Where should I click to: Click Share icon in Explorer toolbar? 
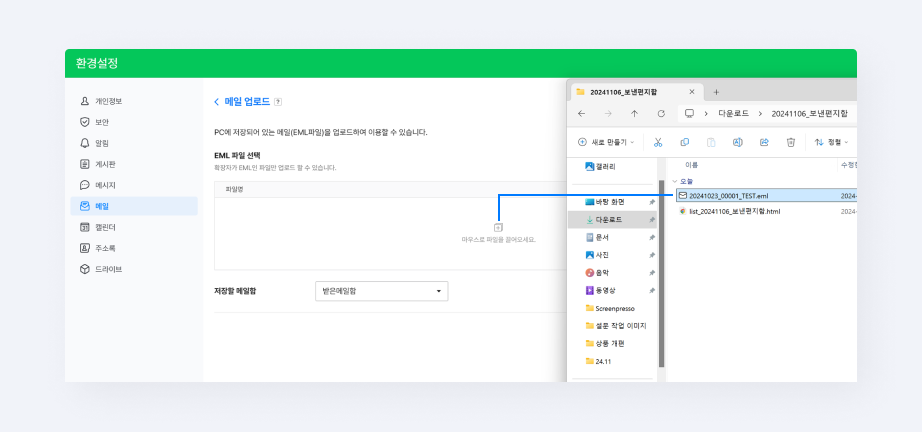pyautogui.click(x=764, y=142)
